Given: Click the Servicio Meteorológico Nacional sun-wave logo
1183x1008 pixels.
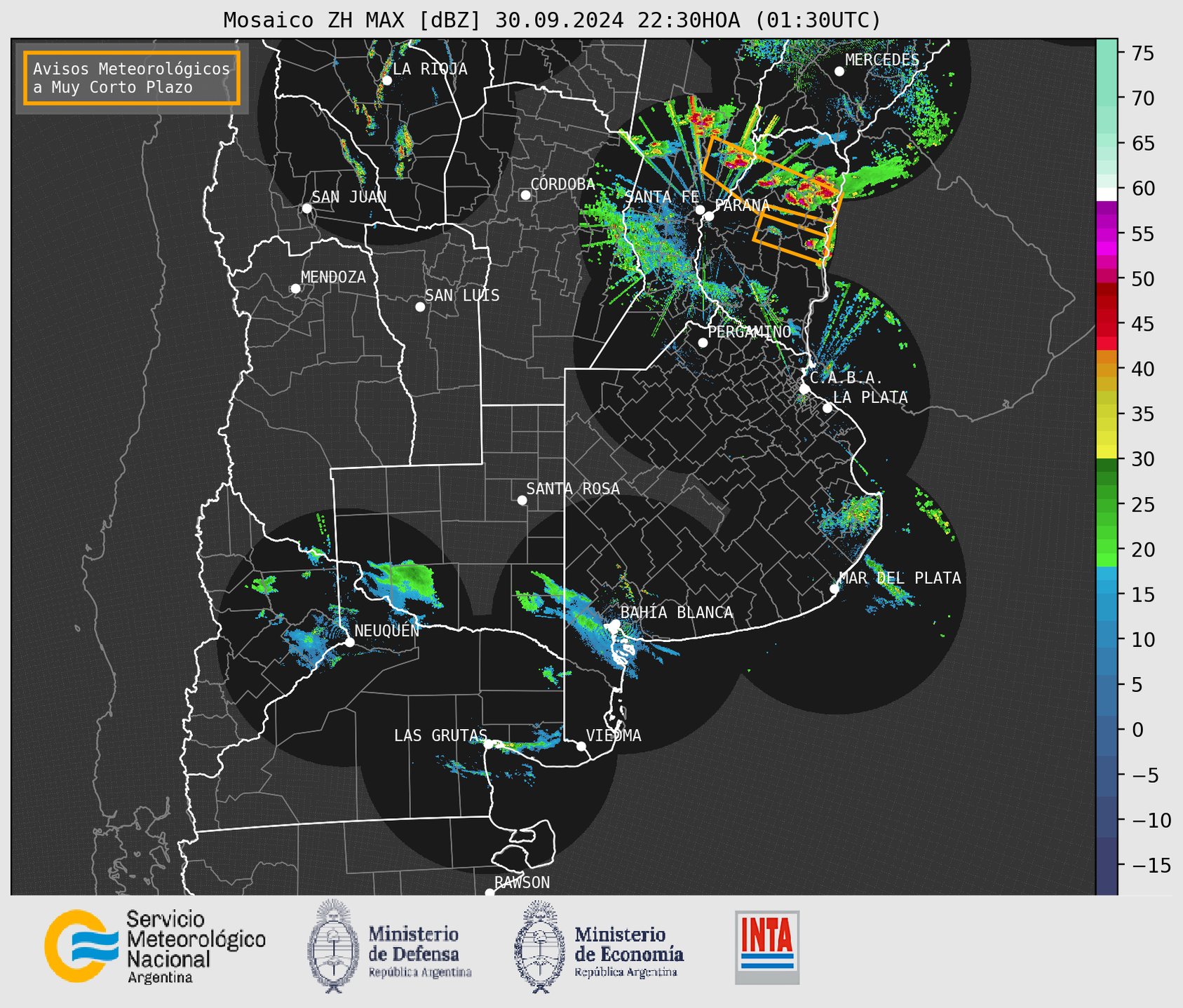Looking at the screenshot, I should (x=82, y=946).
